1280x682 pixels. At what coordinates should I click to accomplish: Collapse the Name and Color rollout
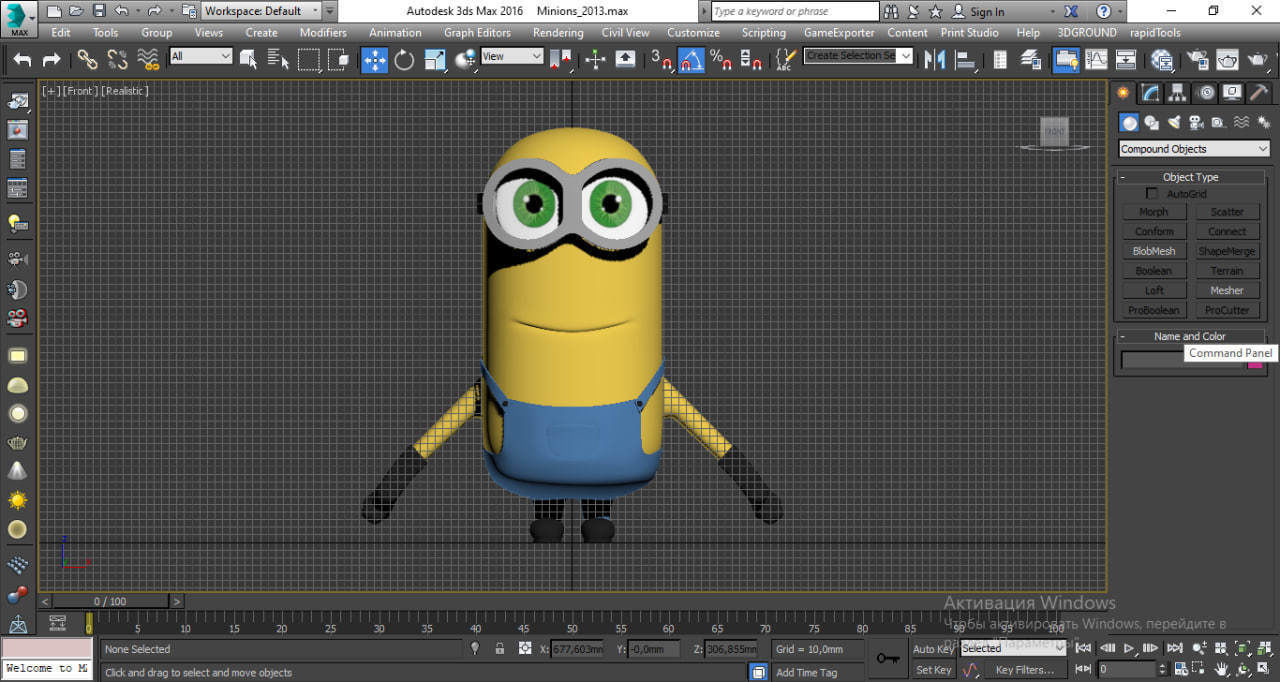(x=1190, y=336)
